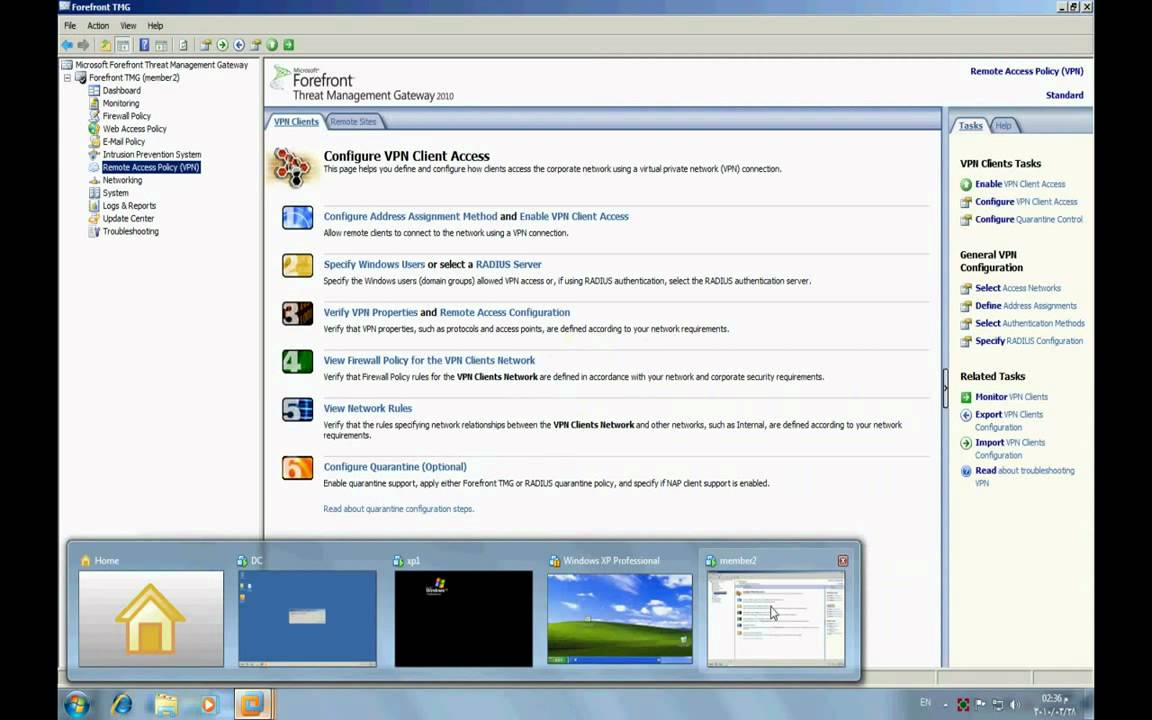The height and width of the screenshot is (720, 1152).
Task: Click the Action Center flag tray icon
Action: [x=980, y=705]
